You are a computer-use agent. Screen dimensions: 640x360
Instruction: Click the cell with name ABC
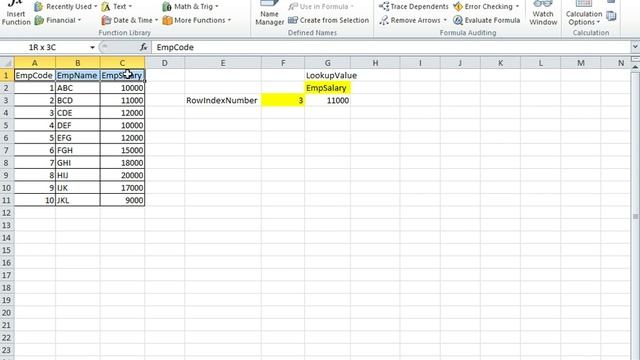(78, 88)
